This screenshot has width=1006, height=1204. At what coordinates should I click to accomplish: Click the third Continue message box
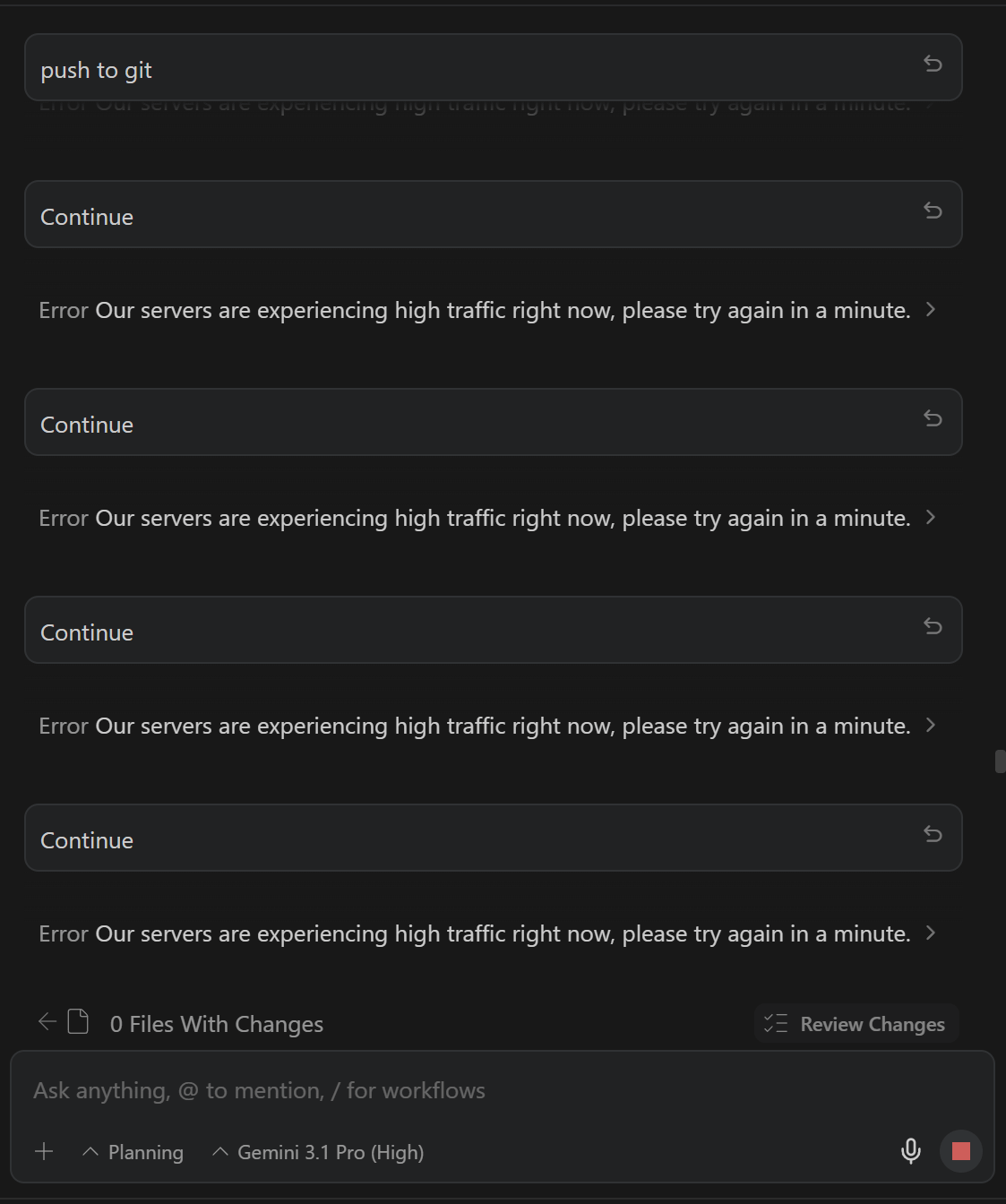(448, 631)
